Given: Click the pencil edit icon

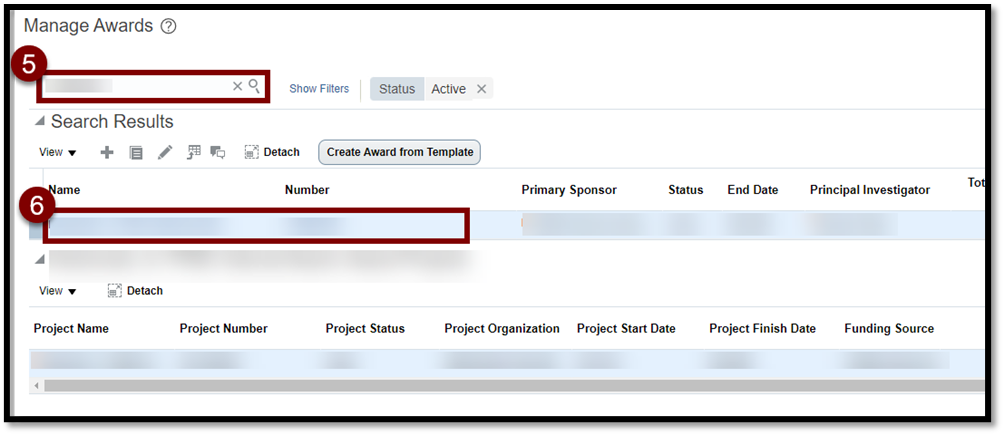Looking at the screenshot, I should 165,152.
